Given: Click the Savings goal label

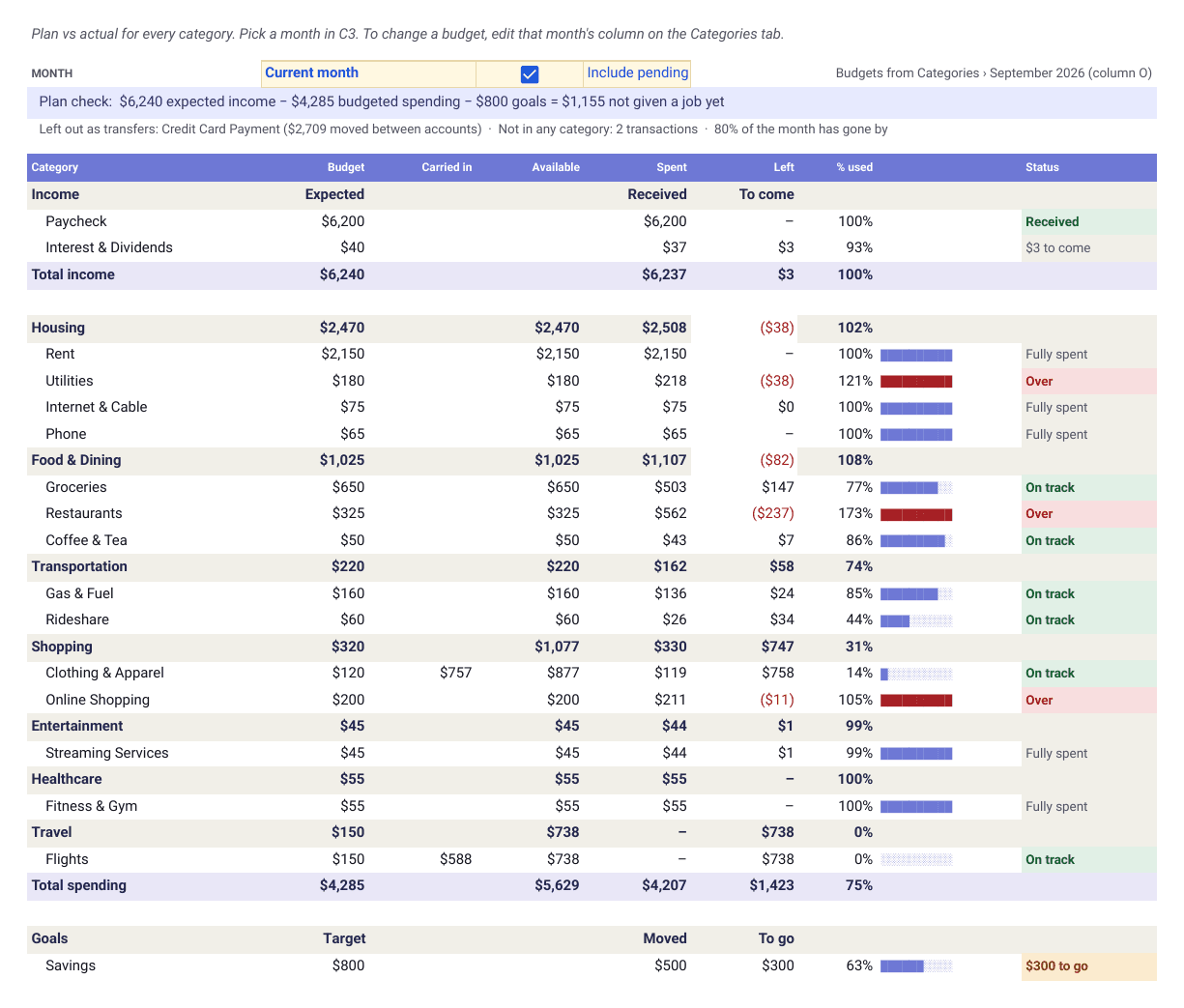Looking at the screenshot, I should pyautogui.click(x=71, y=965).
